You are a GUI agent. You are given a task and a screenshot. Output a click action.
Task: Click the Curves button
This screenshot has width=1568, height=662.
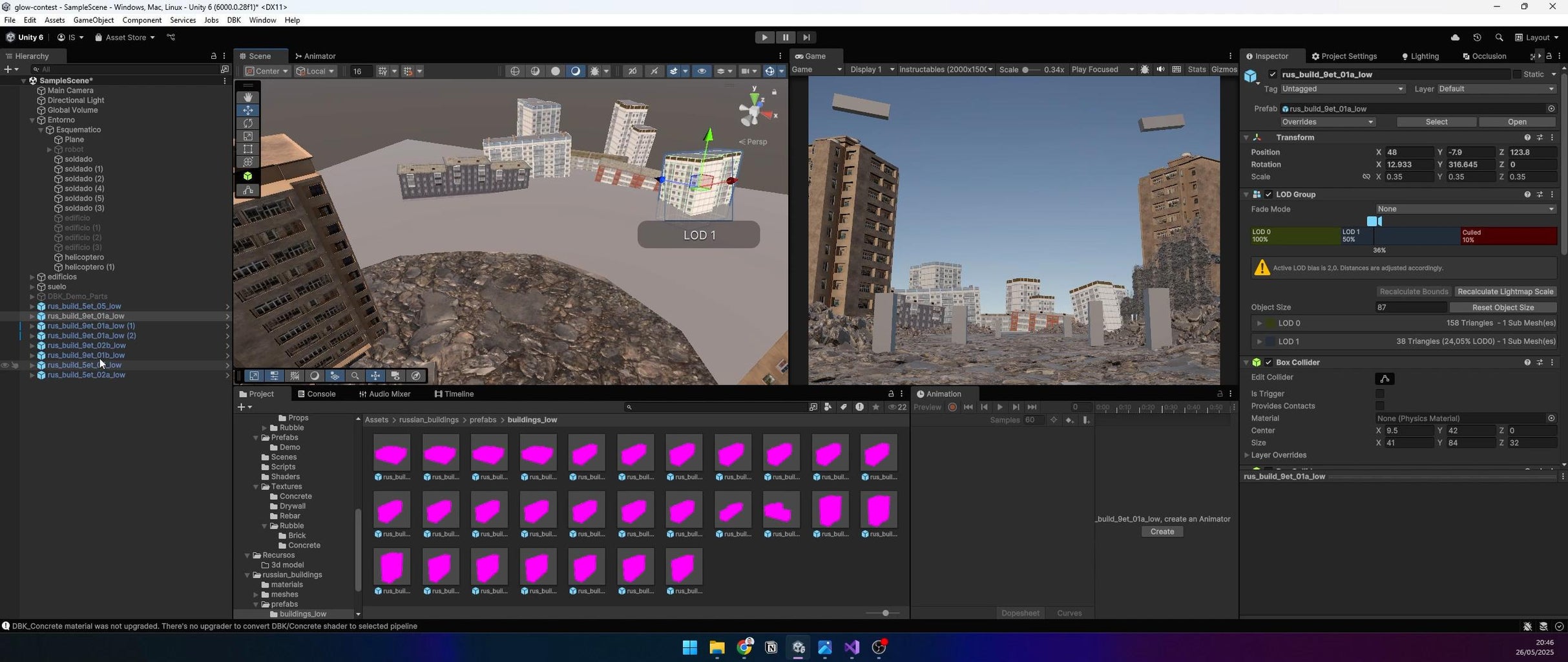(1069, 614)
